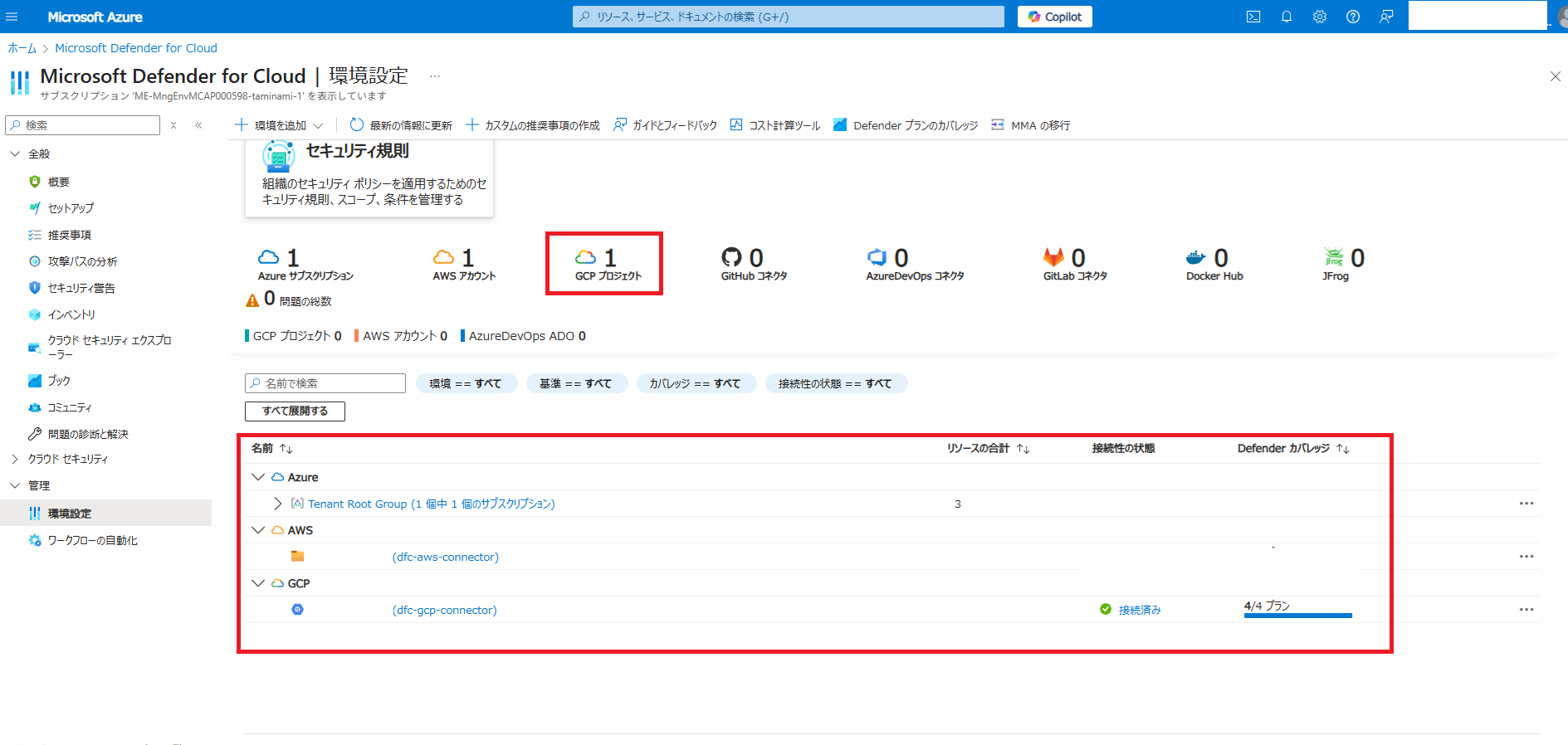Click the AWS アカウント count tile
1568x745 pixels.
pos(464,264)
